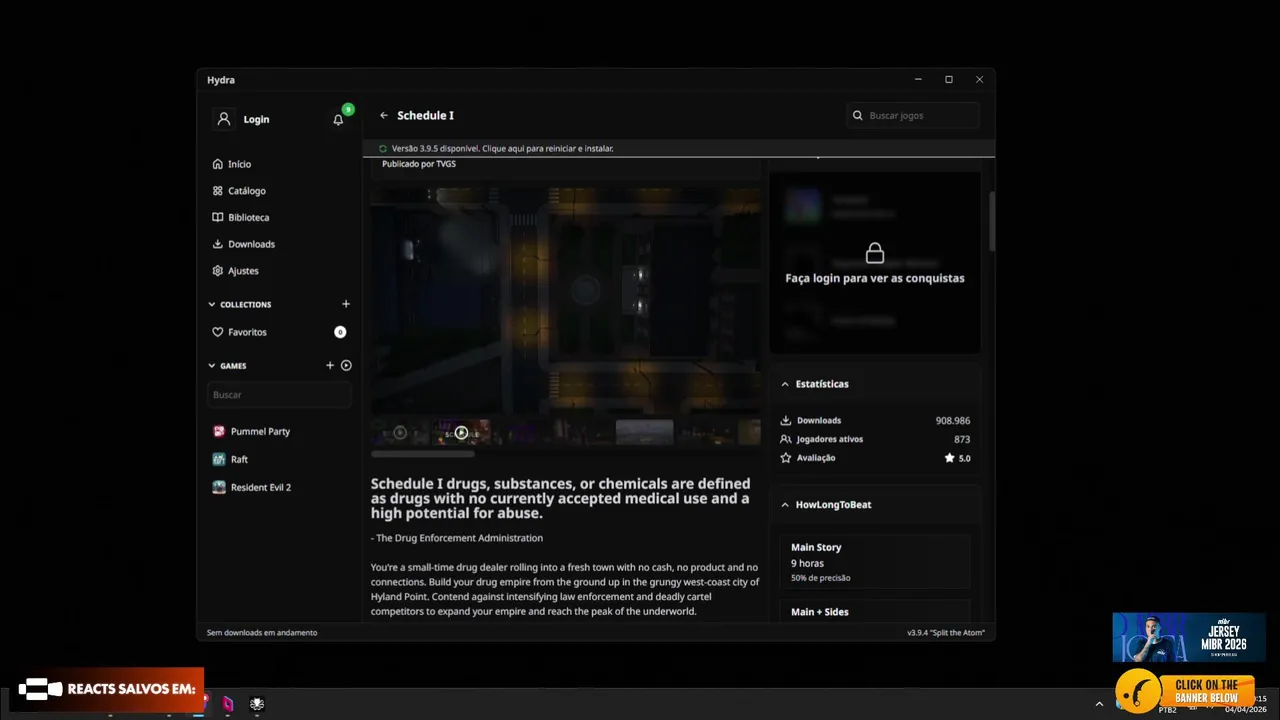Image resolution: width=1280 pixels, height=720 pixels.
Task: Open Hydra from the Windows taskbar
Action: click(x=257, y=704)
